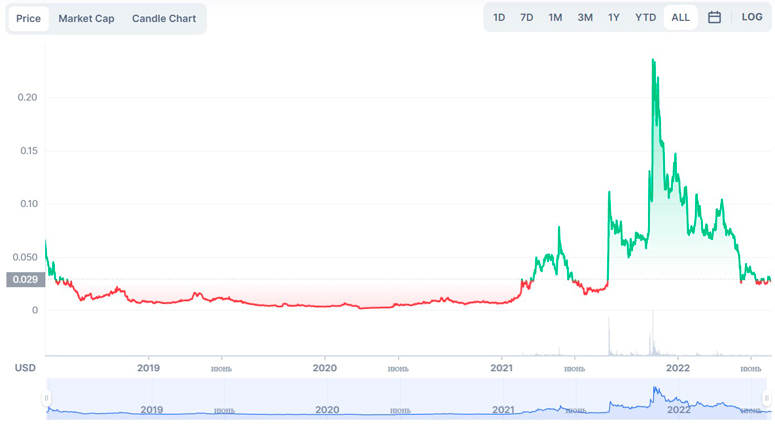Toggle LOG scale on the chart
This screenshot has width=775, height=424.
[752, 18]
